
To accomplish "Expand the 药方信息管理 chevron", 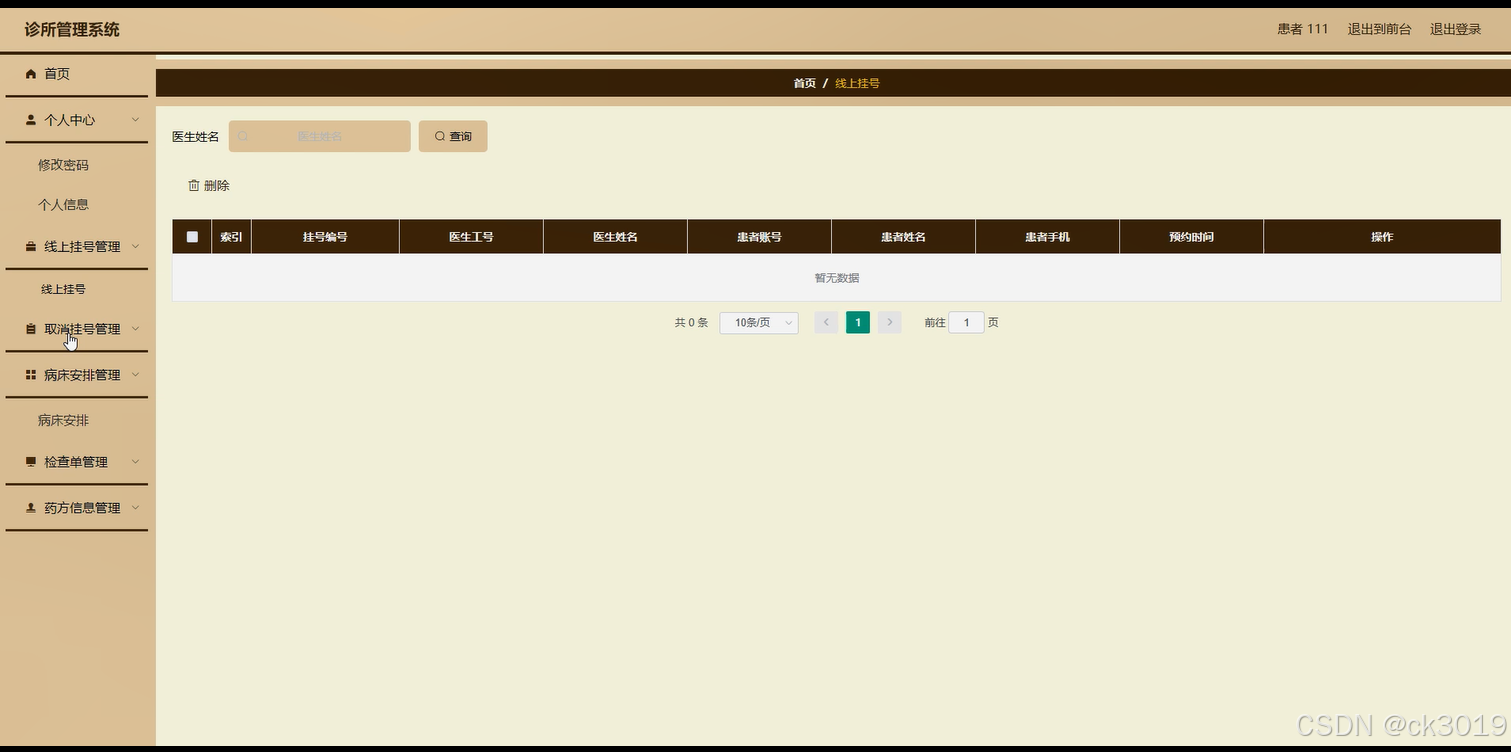I will point(135,508).
